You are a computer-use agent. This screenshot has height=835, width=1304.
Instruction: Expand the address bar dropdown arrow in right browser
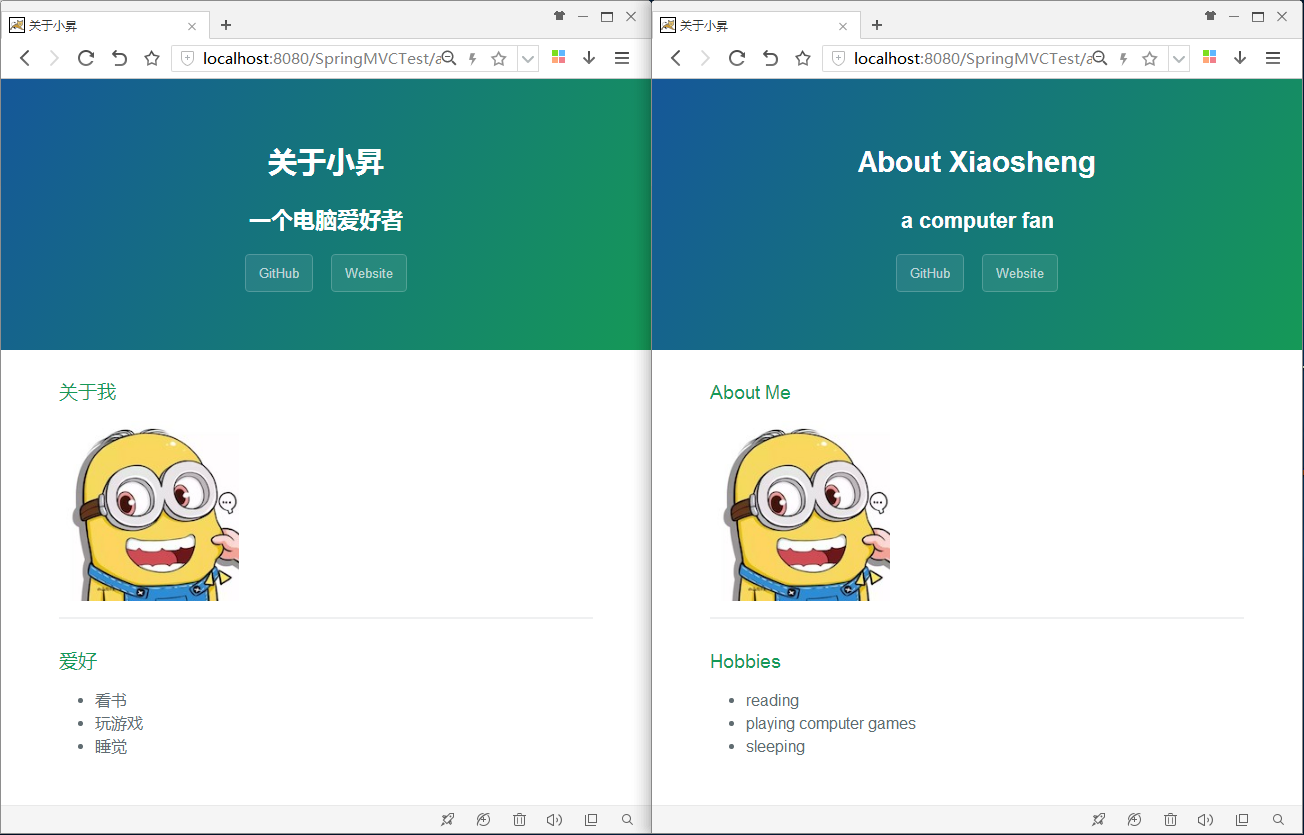1179,59
